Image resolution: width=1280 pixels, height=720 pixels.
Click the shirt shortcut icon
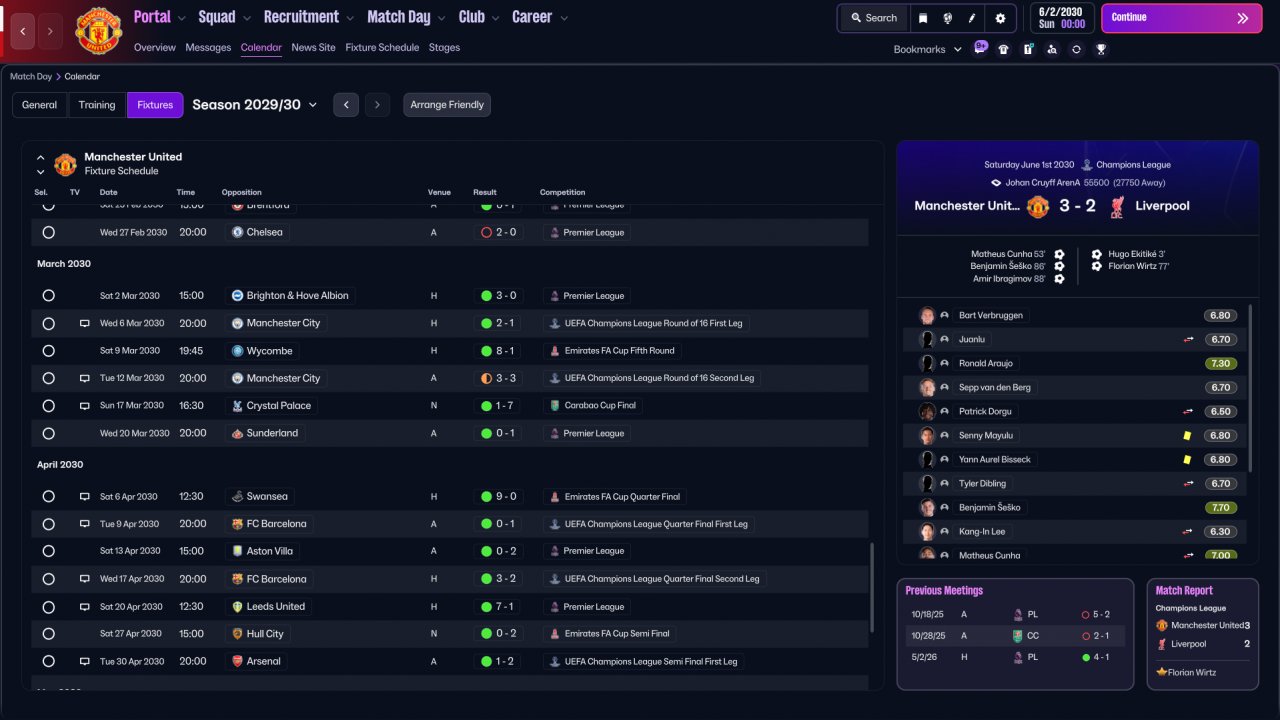pyautogui.click(x=1004, y=49)
